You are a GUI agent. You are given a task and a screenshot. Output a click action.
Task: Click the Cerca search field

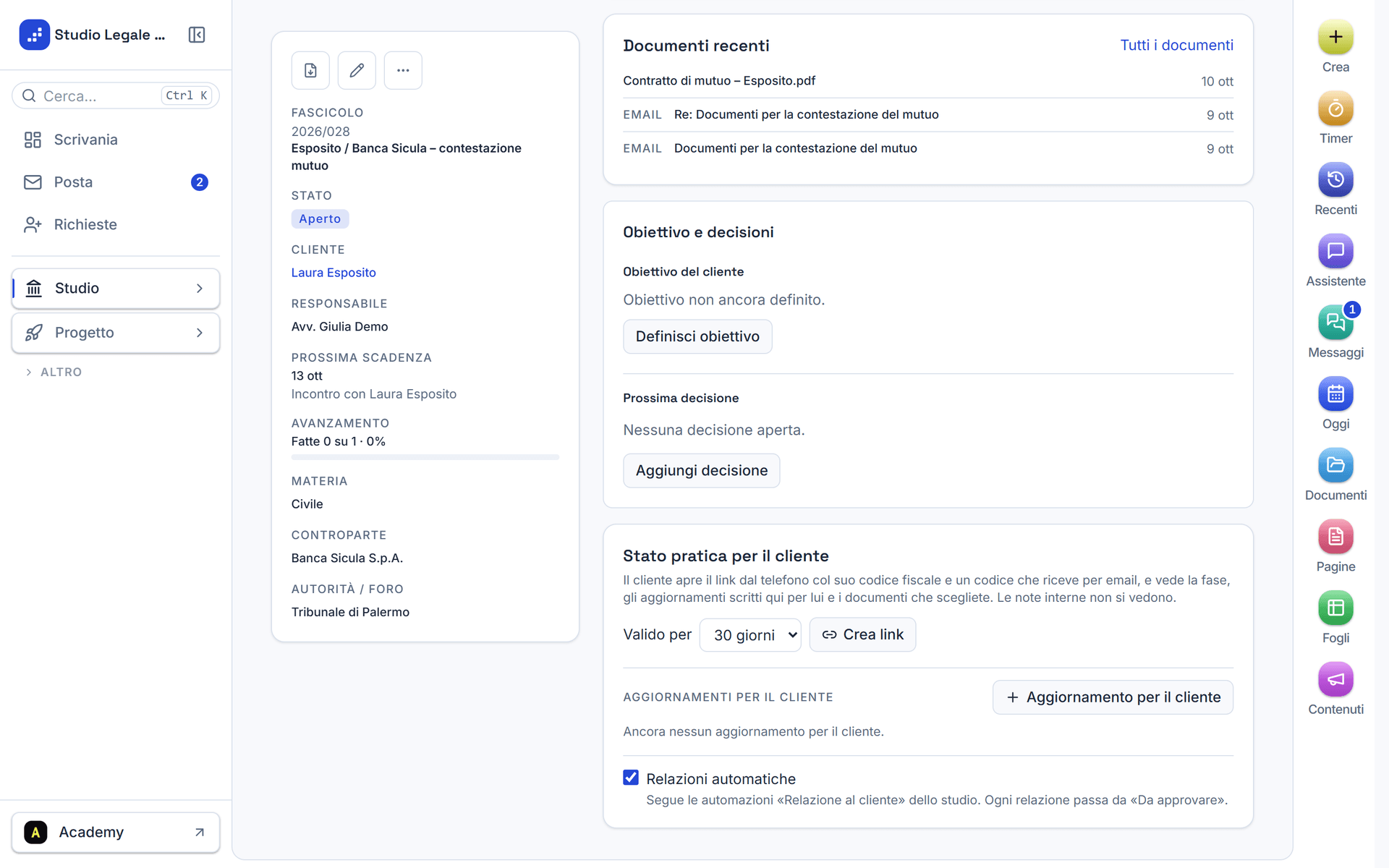(116, 95)
